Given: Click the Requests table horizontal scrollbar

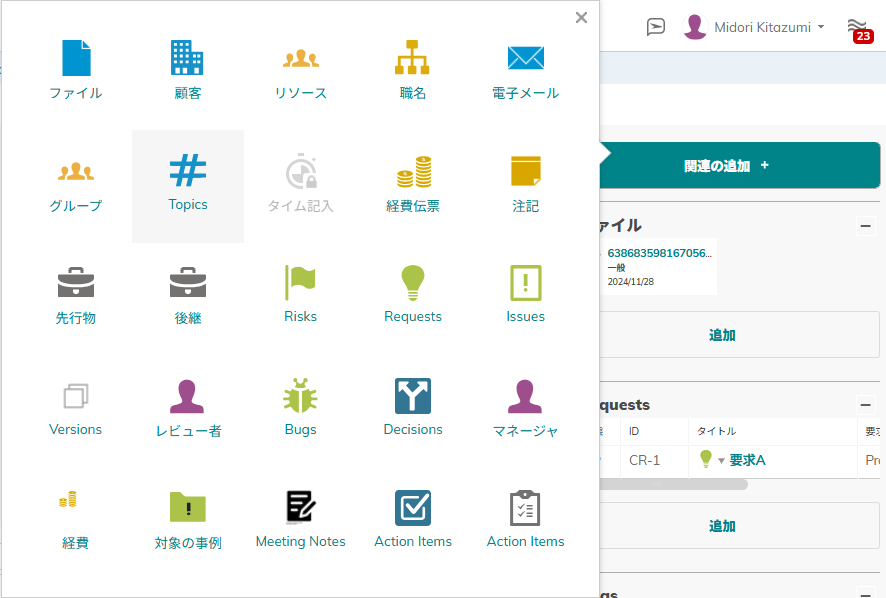Looking at the screenshot, I should (x=674, y=484).
